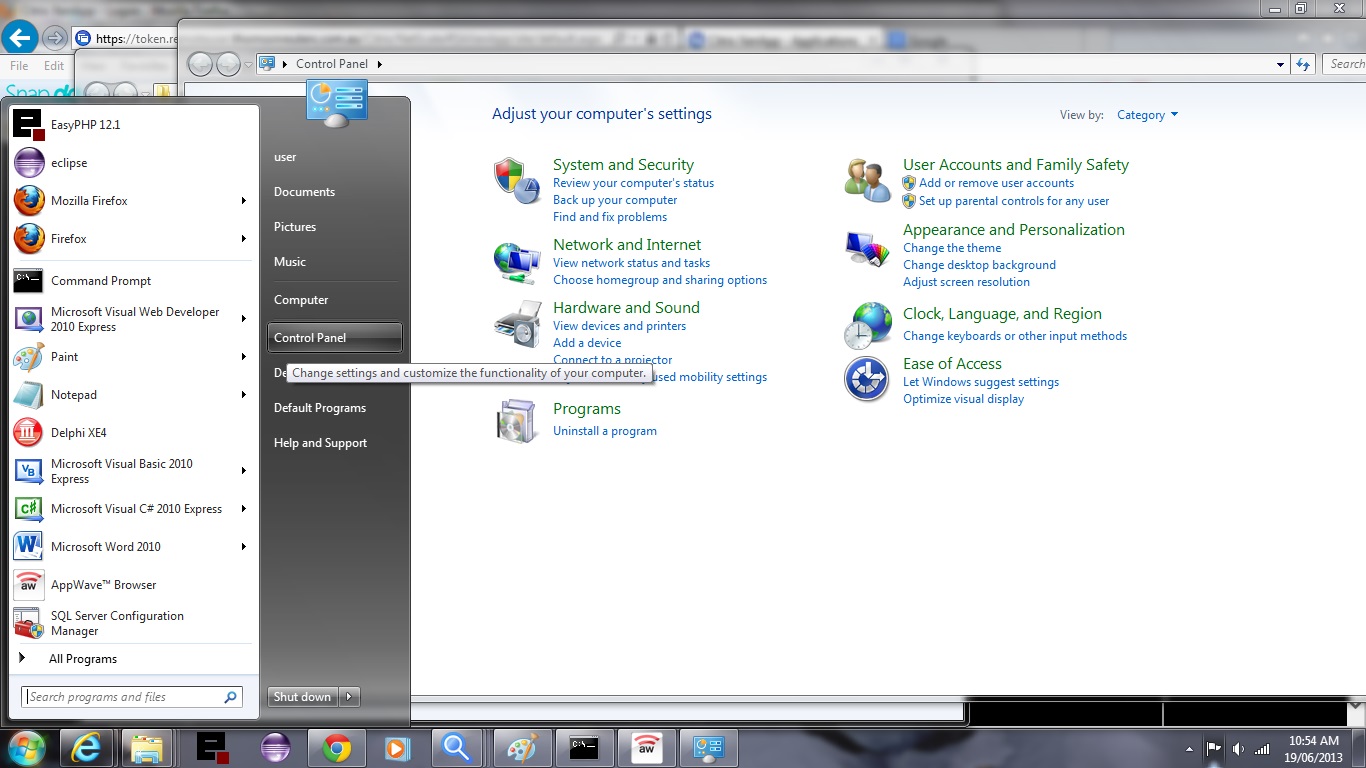
Task: Refresh the Control Panel address bar
Action: pos(1302,64)
